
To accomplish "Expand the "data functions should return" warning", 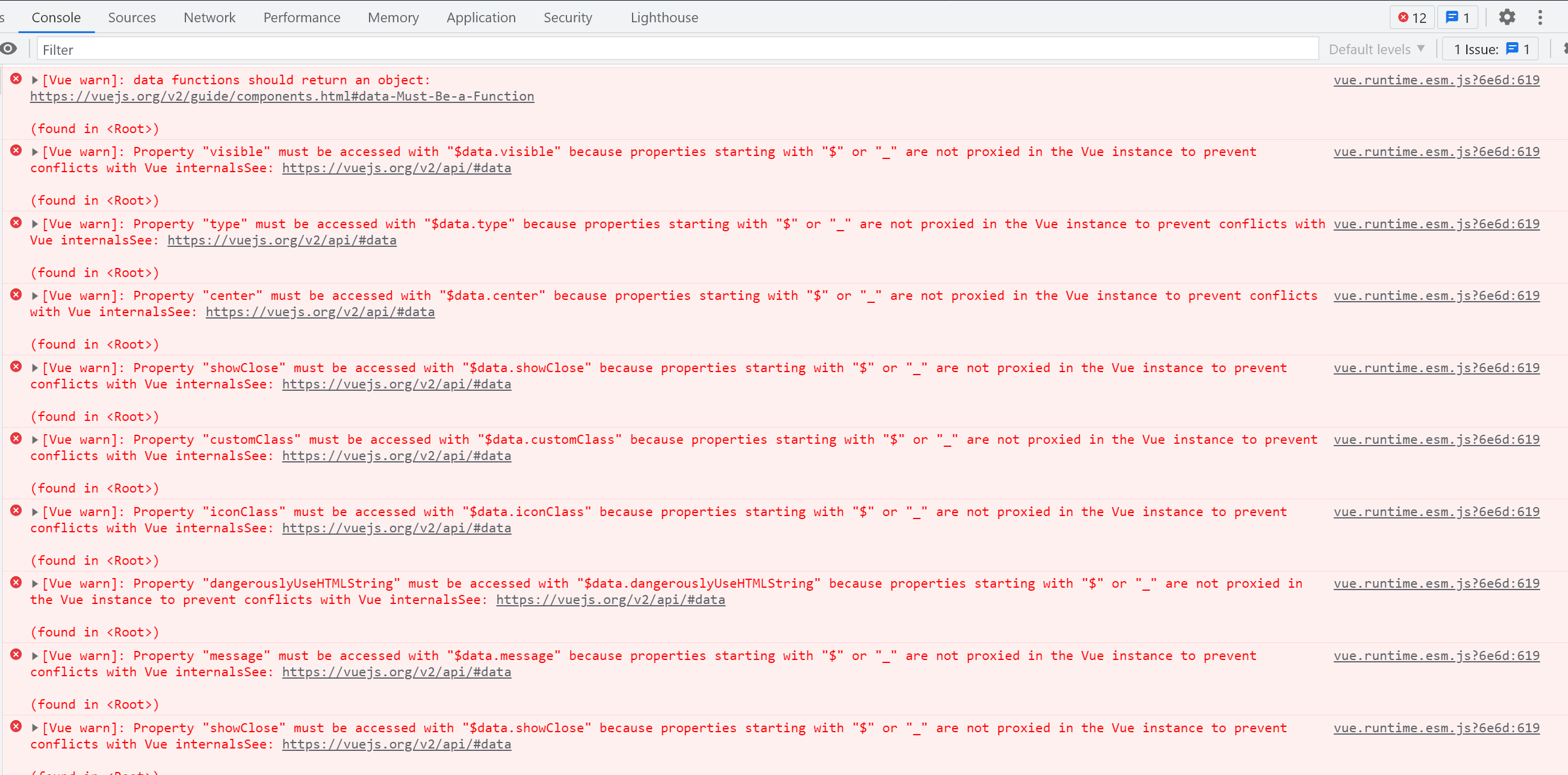I will pyautogui.click(x=35, y=79).
